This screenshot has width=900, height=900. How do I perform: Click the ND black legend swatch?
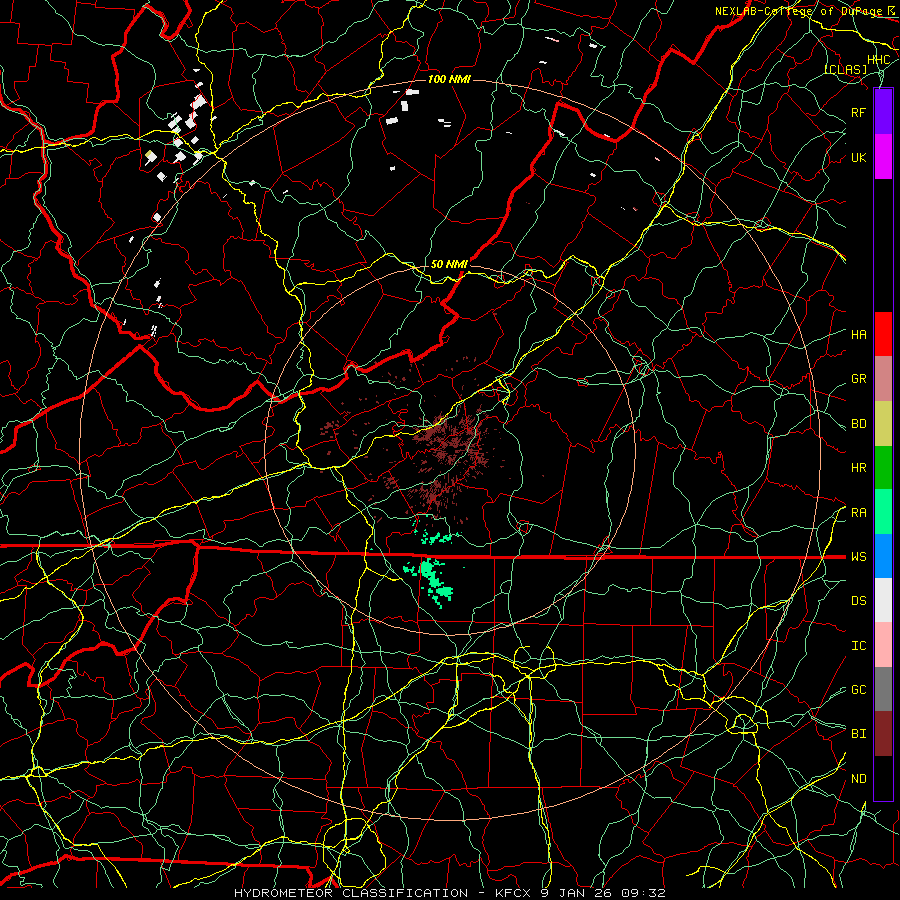click(883, 778)
